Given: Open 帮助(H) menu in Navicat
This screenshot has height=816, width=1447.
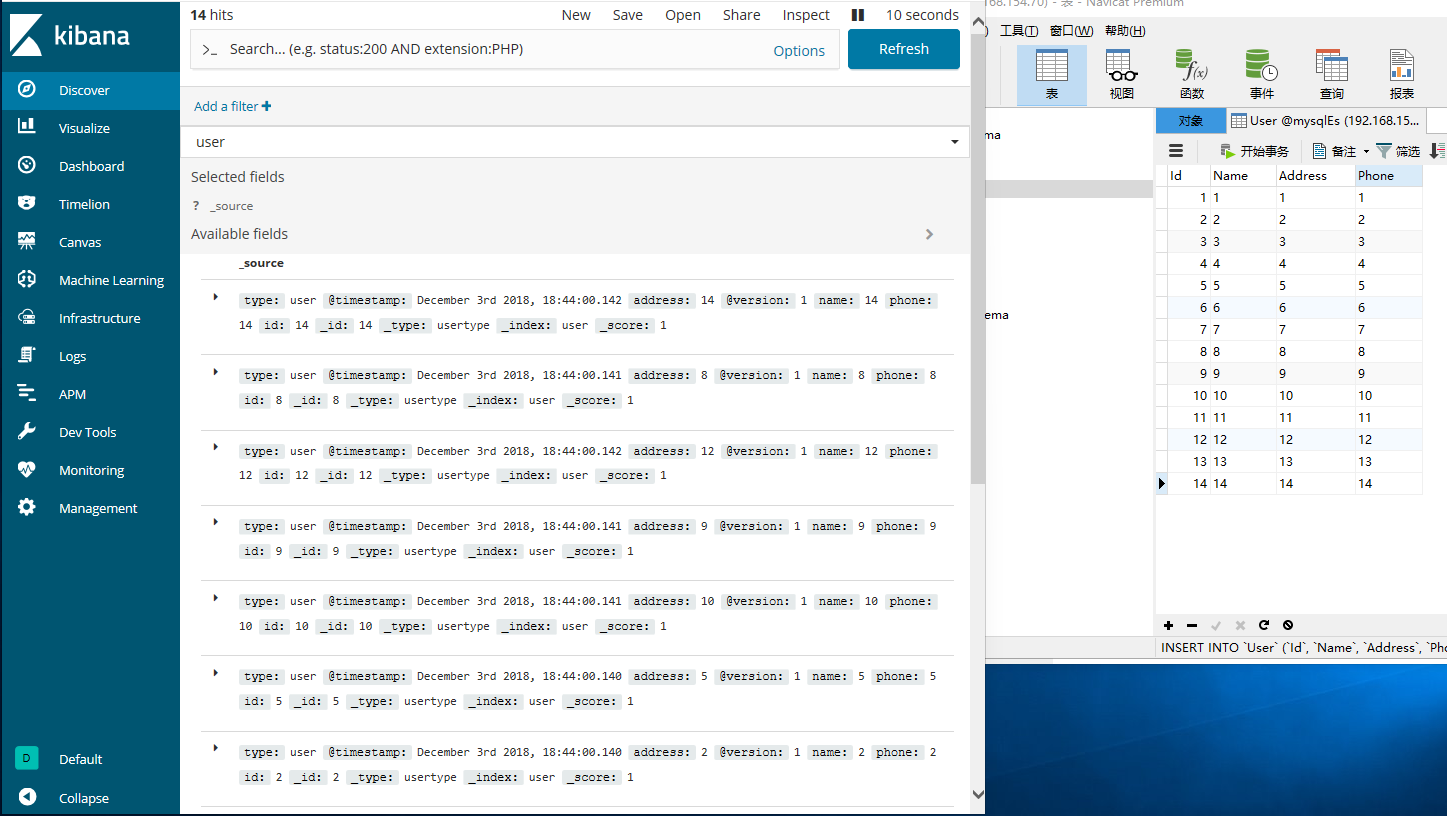Looking at the screenshot, I should [x=1124, y=30].
